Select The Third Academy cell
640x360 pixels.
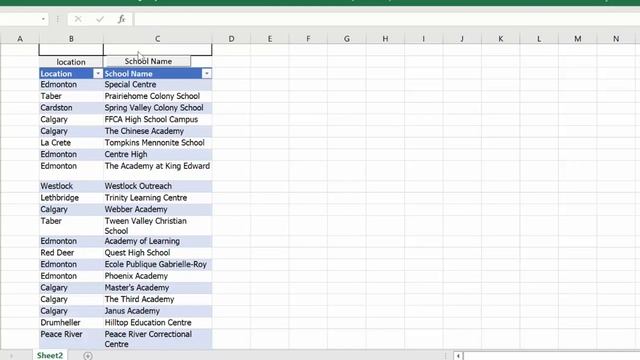pyautogui.click(x=158, y=299)
